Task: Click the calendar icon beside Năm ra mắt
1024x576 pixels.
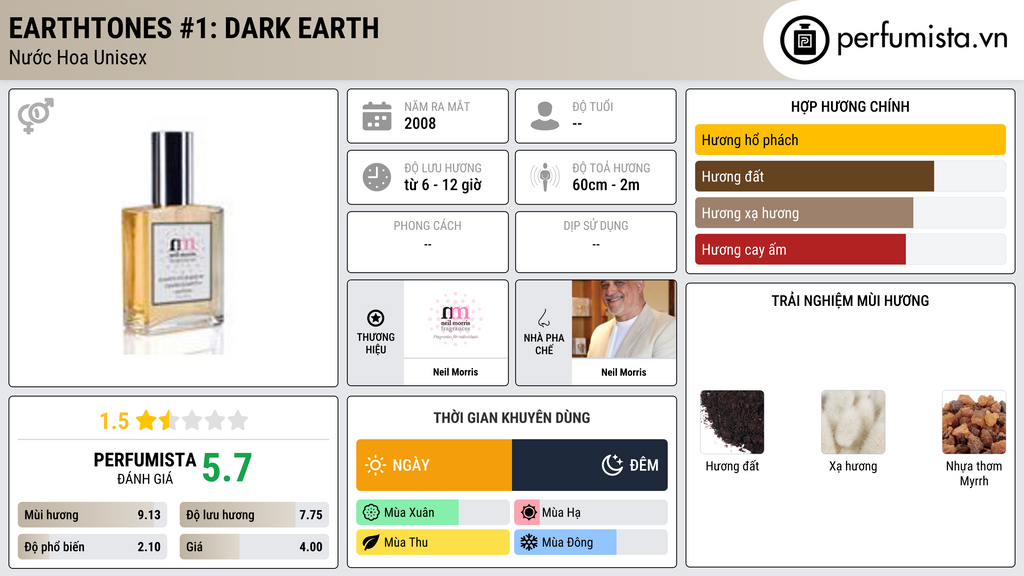Action: (x=377, y=116)
